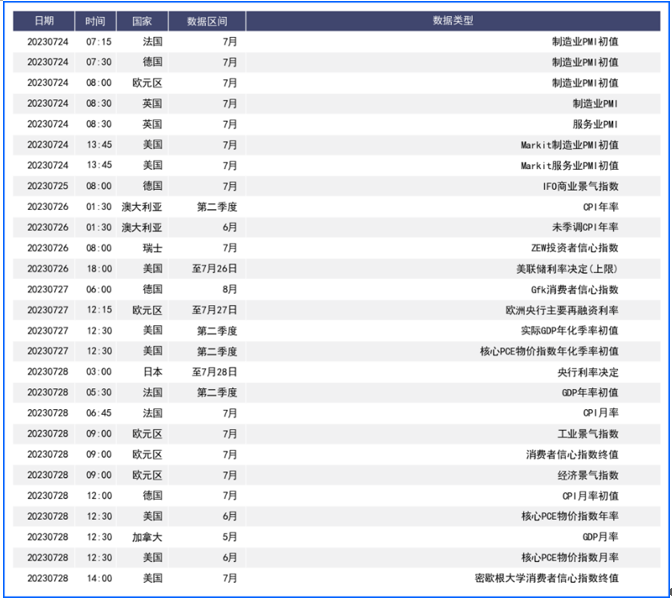Select 消费者信心指数终值

click(x=572, y=454)
